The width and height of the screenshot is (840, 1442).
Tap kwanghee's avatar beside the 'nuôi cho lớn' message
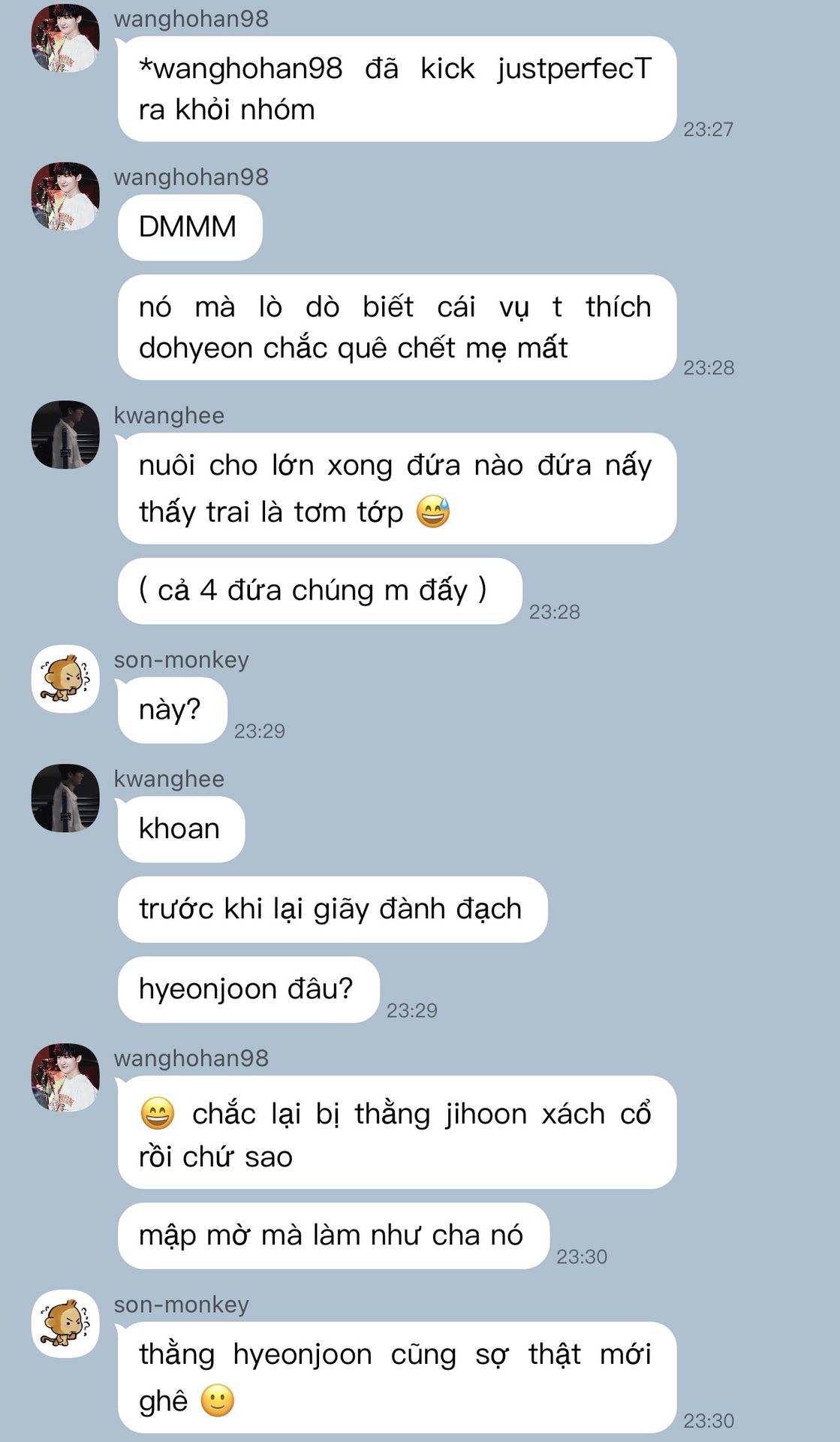pos(65,434)
